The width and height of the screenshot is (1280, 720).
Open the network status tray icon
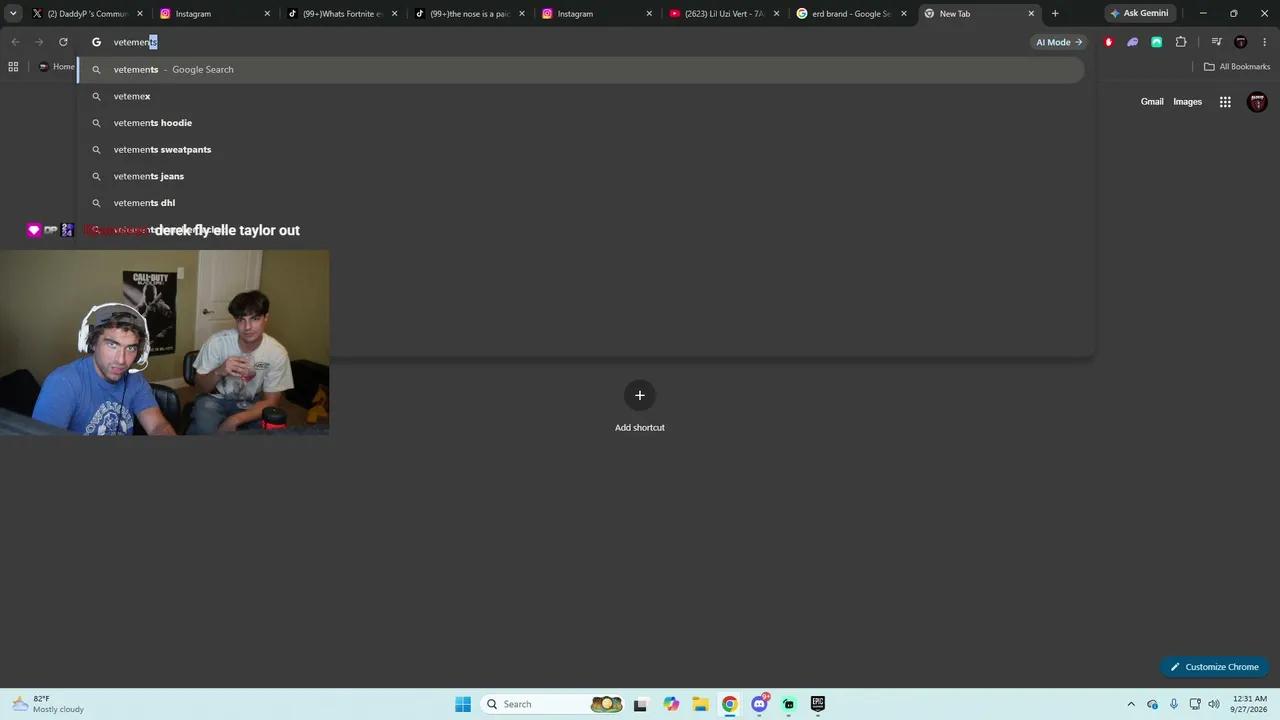pos(1195,704)
